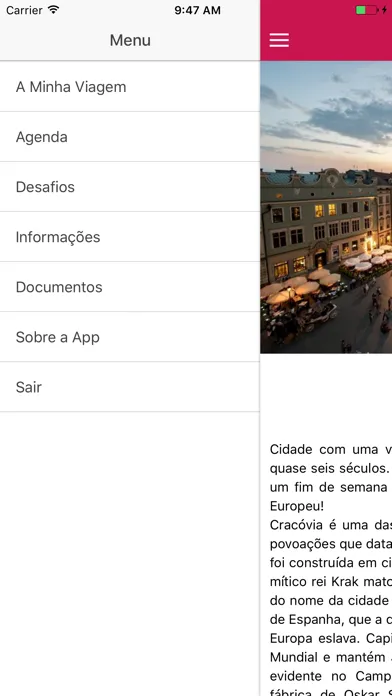Open Documentos from the menu
The image size is (392, 696).
coord(130,287)
